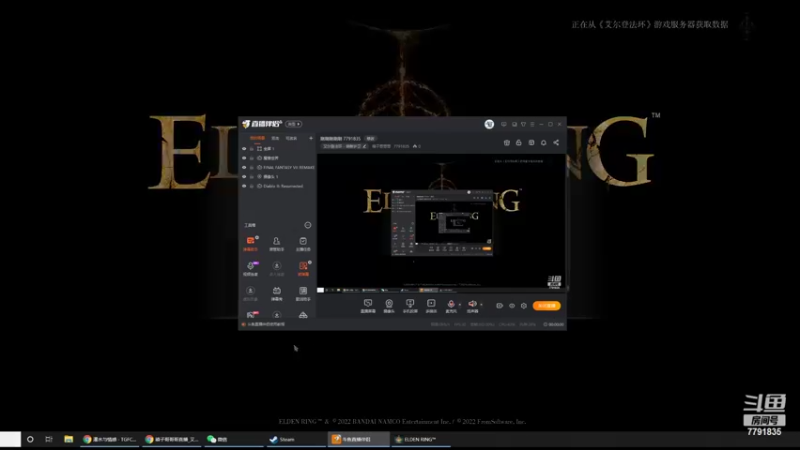Click the record video icon near start button
This screenshot has width=800, height=450.
[499, 306]
